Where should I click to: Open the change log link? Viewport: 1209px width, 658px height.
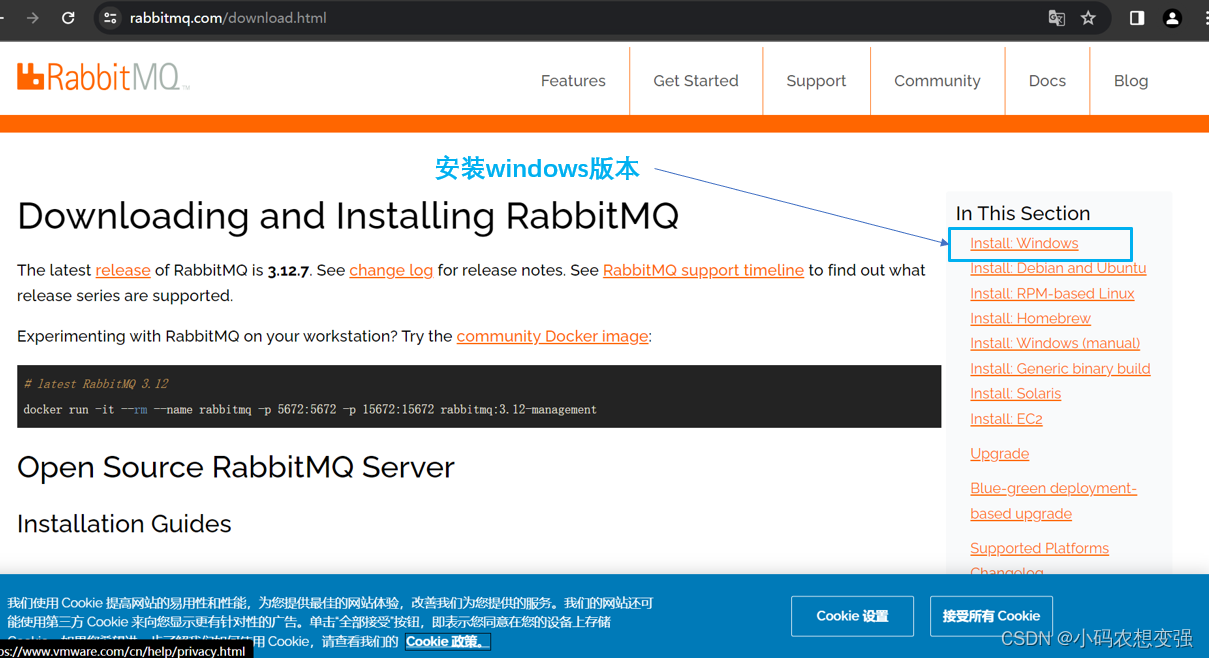[391, 270]
